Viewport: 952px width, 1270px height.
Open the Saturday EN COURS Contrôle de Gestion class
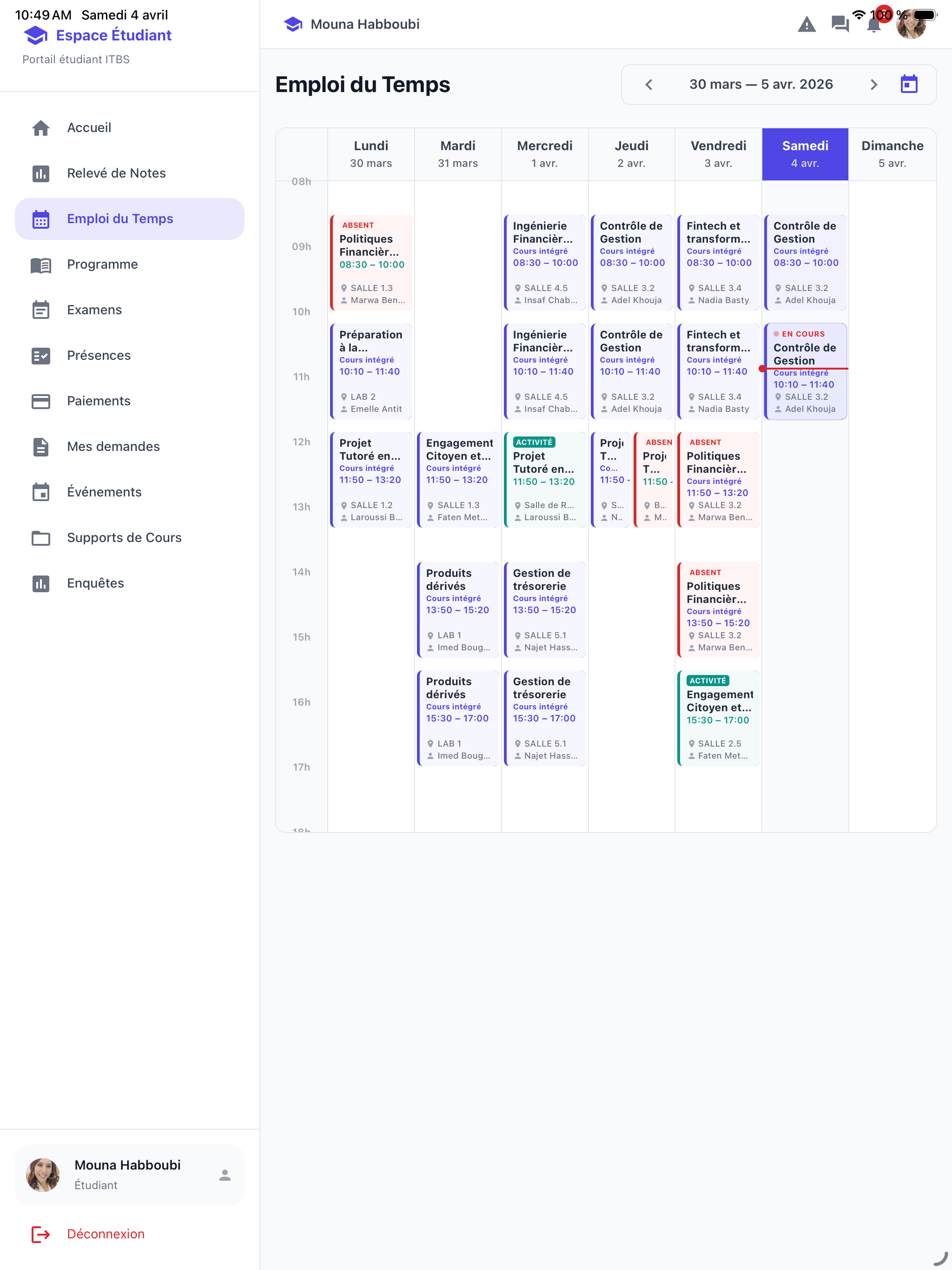point(805,371)
